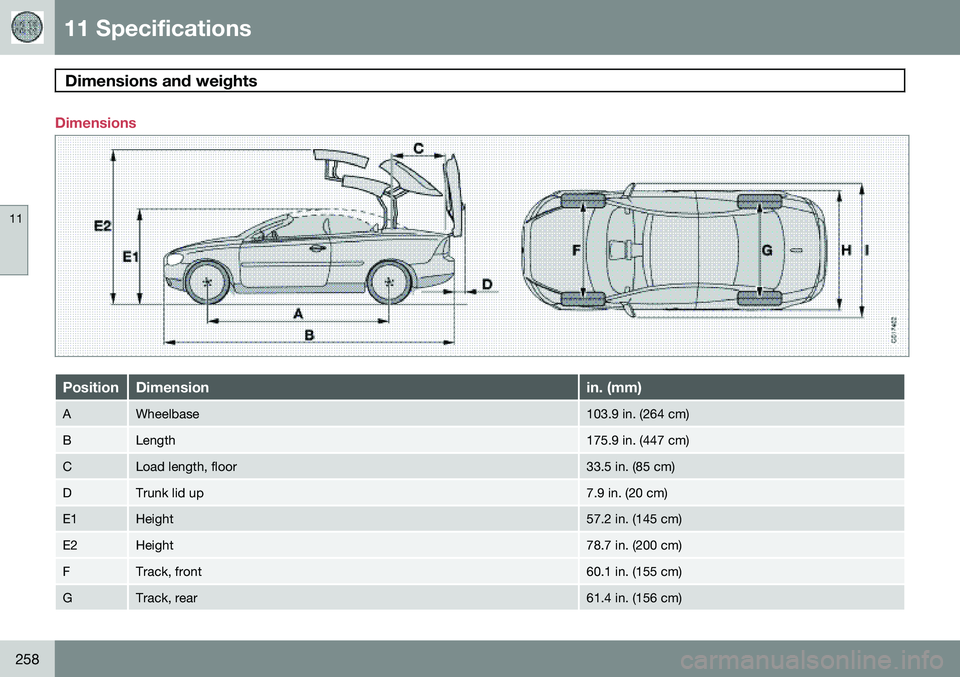Screen dimensions: 960x677
Task: Click the 'Wheelbase' cell
Action: tap(353, 414)
